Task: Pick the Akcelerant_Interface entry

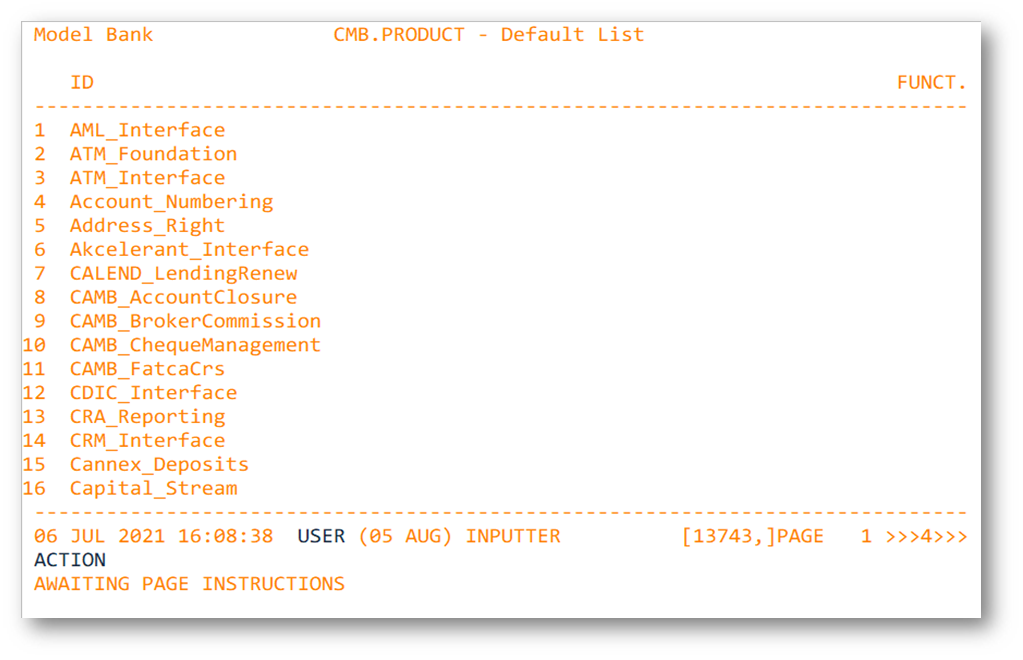Action: [189, 250]
